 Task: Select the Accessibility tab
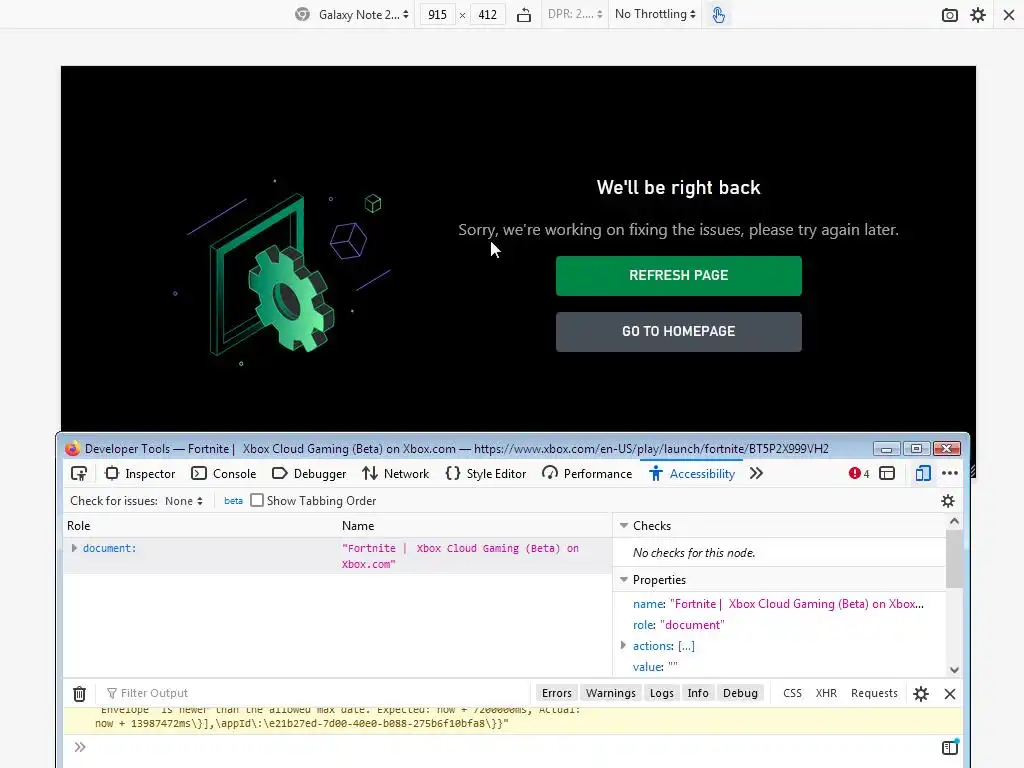692,473
